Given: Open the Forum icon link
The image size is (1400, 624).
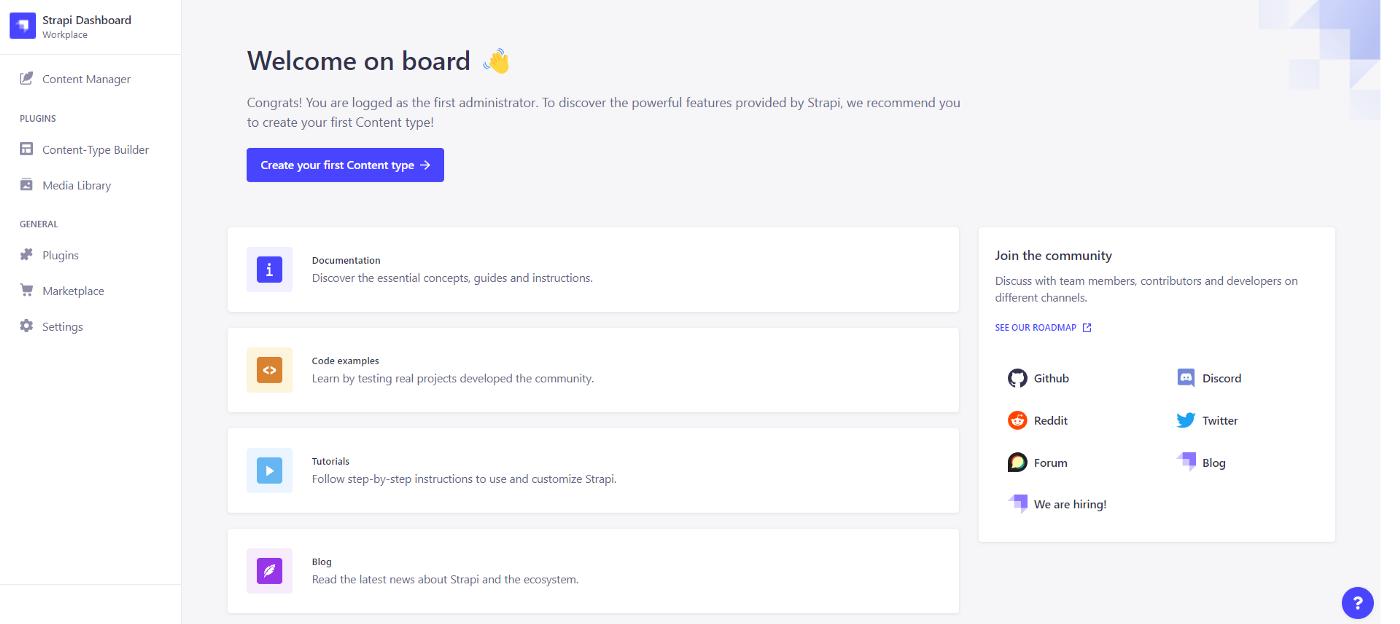Looking at the screenshot, I should (x=1018, y=463).
